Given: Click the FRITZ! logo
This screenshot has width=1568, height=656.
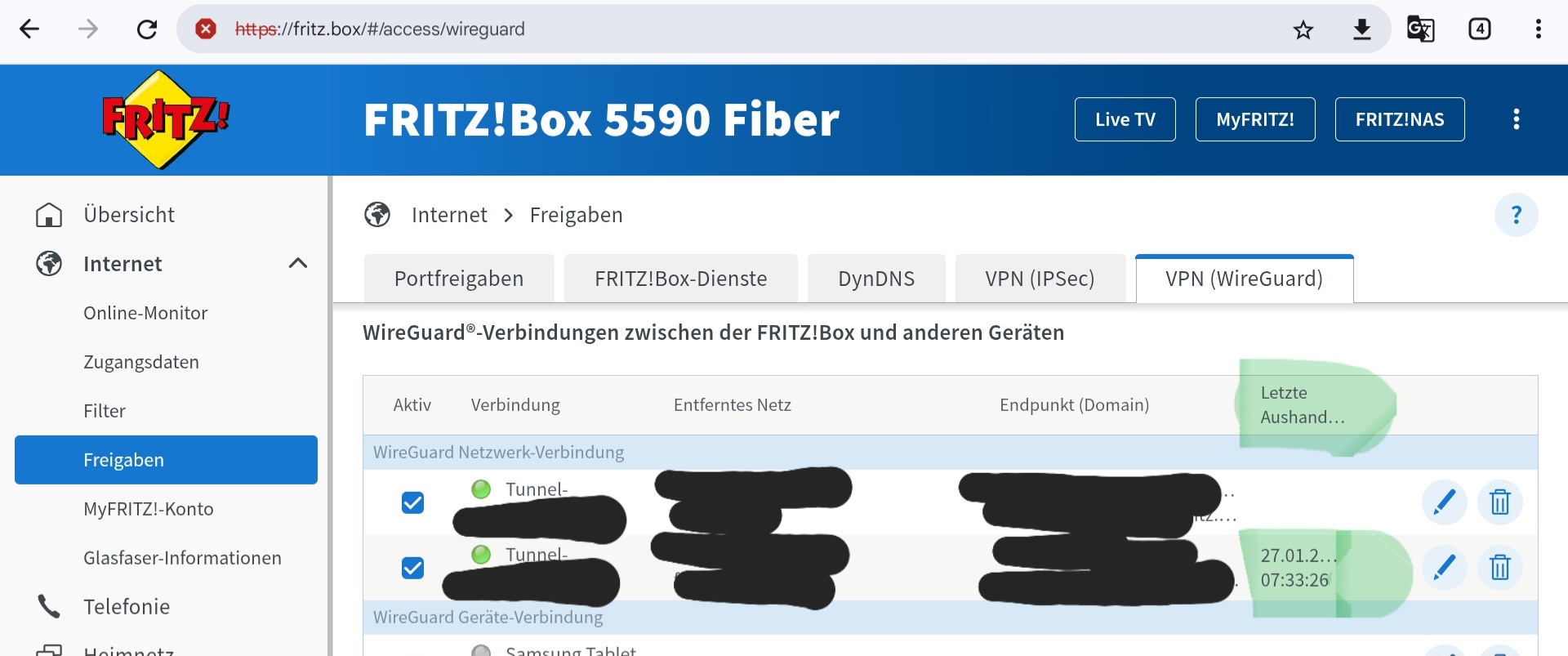Looking at the screenshot, I should [166, 119].
